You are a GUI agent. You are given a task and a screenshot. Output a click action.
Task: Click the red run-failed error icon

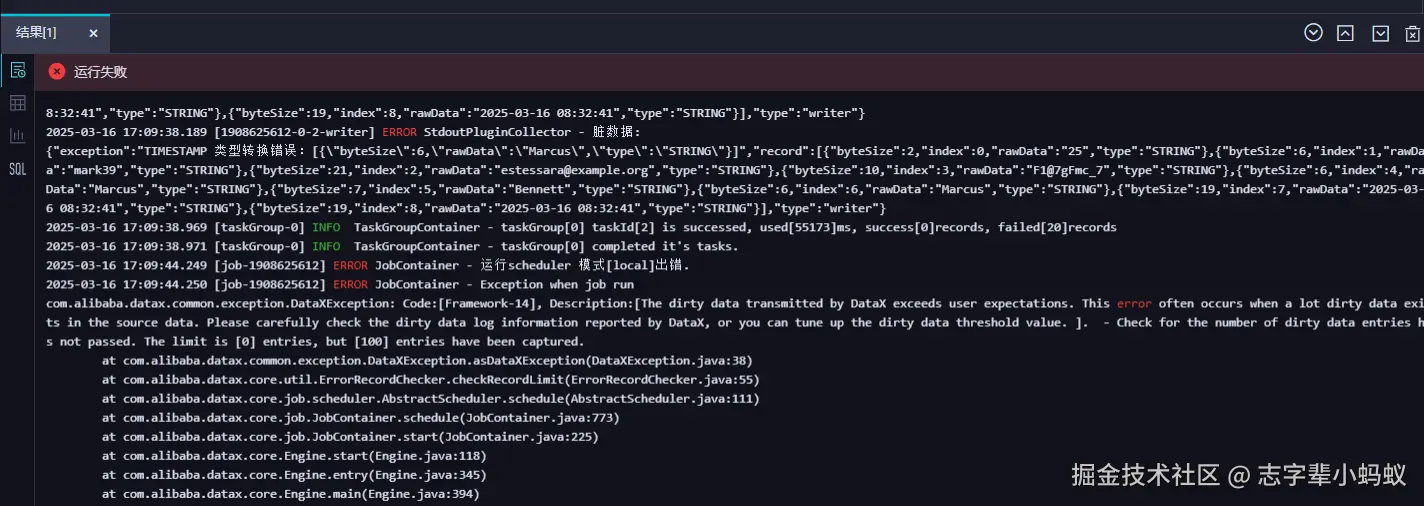point(57,71)
